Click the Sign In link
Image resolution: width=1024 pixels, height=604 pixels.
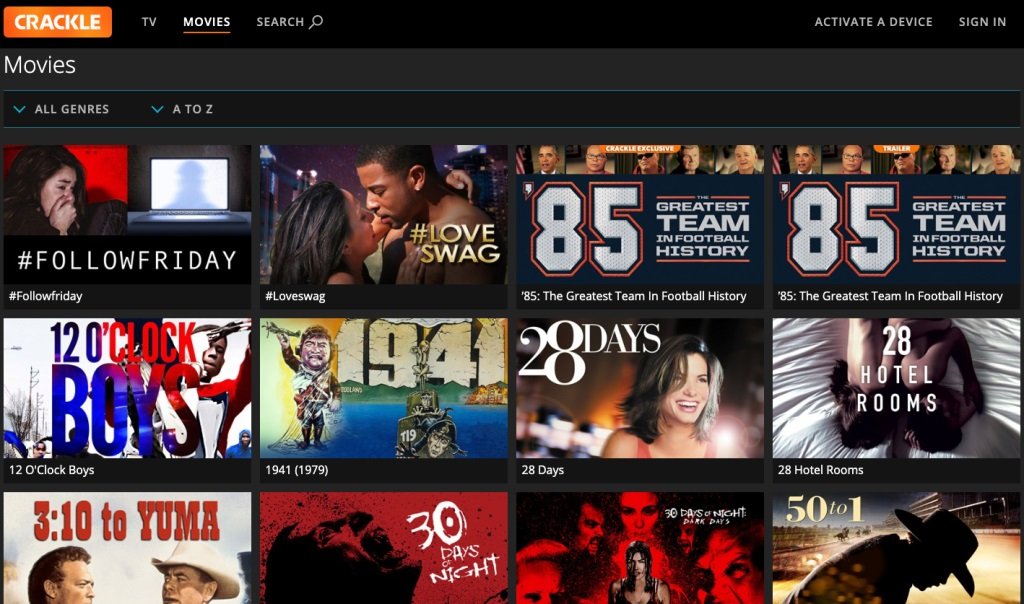tap(982, 22)
